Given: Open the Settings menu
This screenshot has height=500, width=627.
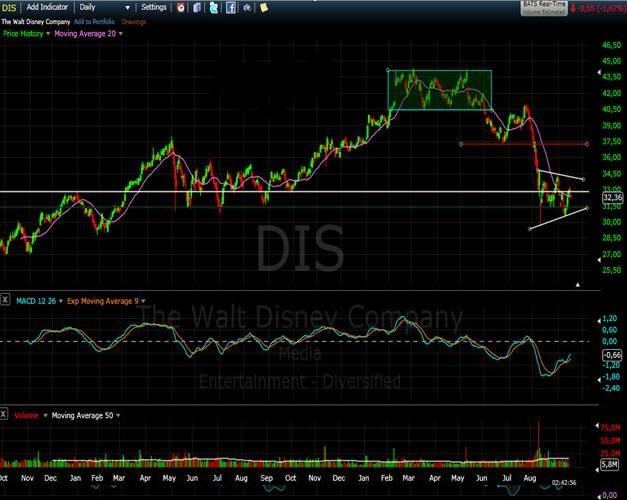Looking at the screenshot, I should (x=154, y=7).
